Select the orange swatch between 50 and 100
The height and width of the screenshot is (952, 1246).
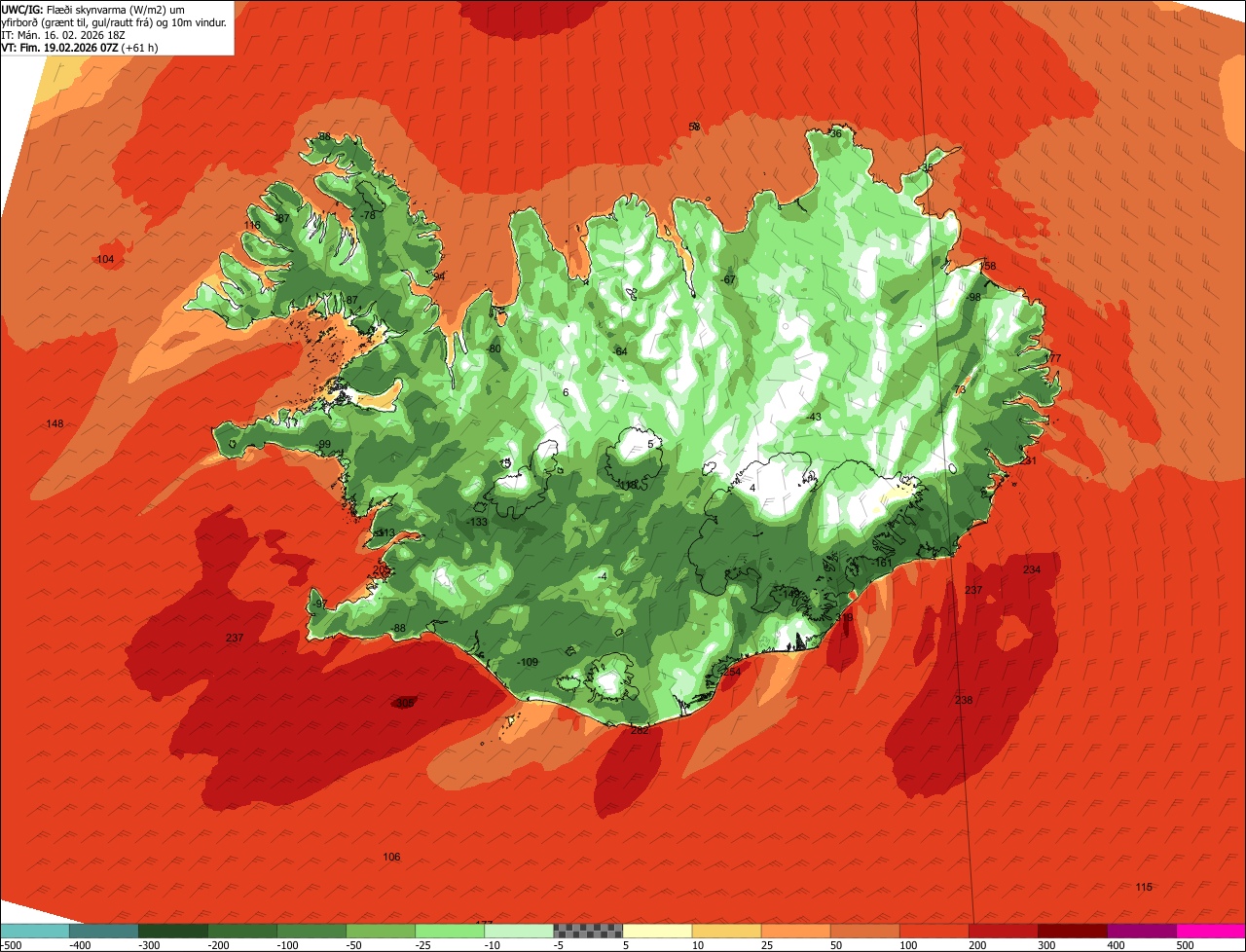864,931
